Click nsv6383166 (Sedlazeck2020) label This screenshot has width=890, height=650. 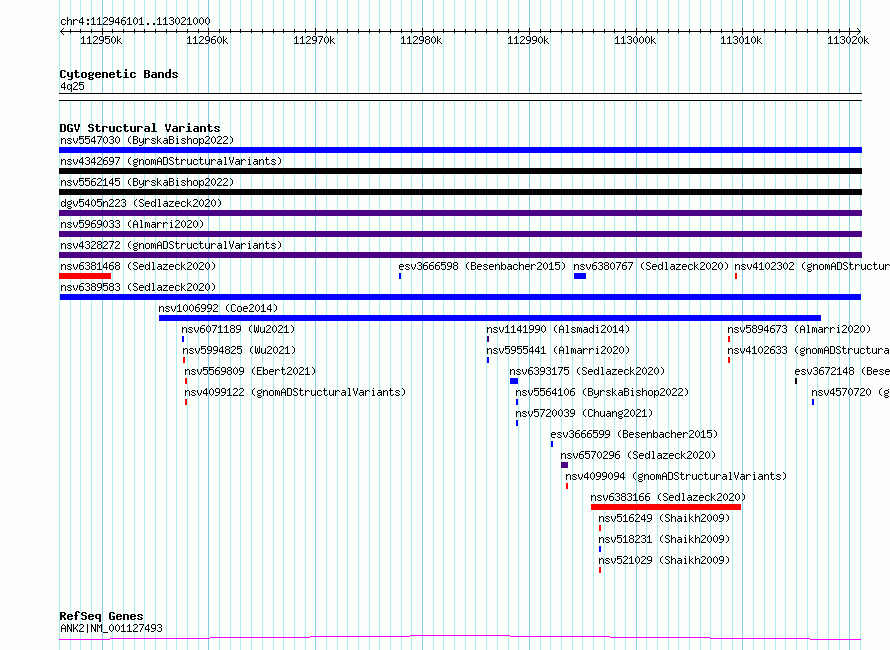pyautogui.click(x=668, y=497)
